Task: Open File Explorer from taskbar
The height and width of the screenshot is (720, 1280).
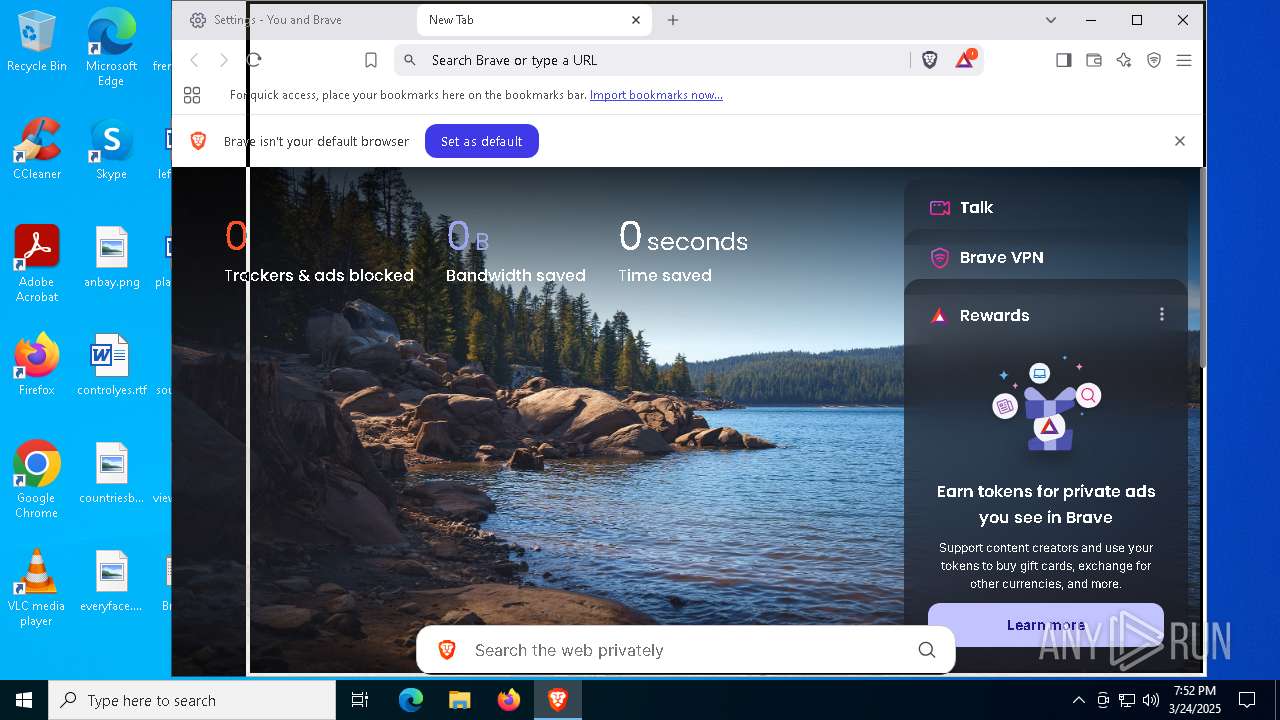Action: click(x=459, y=700)
